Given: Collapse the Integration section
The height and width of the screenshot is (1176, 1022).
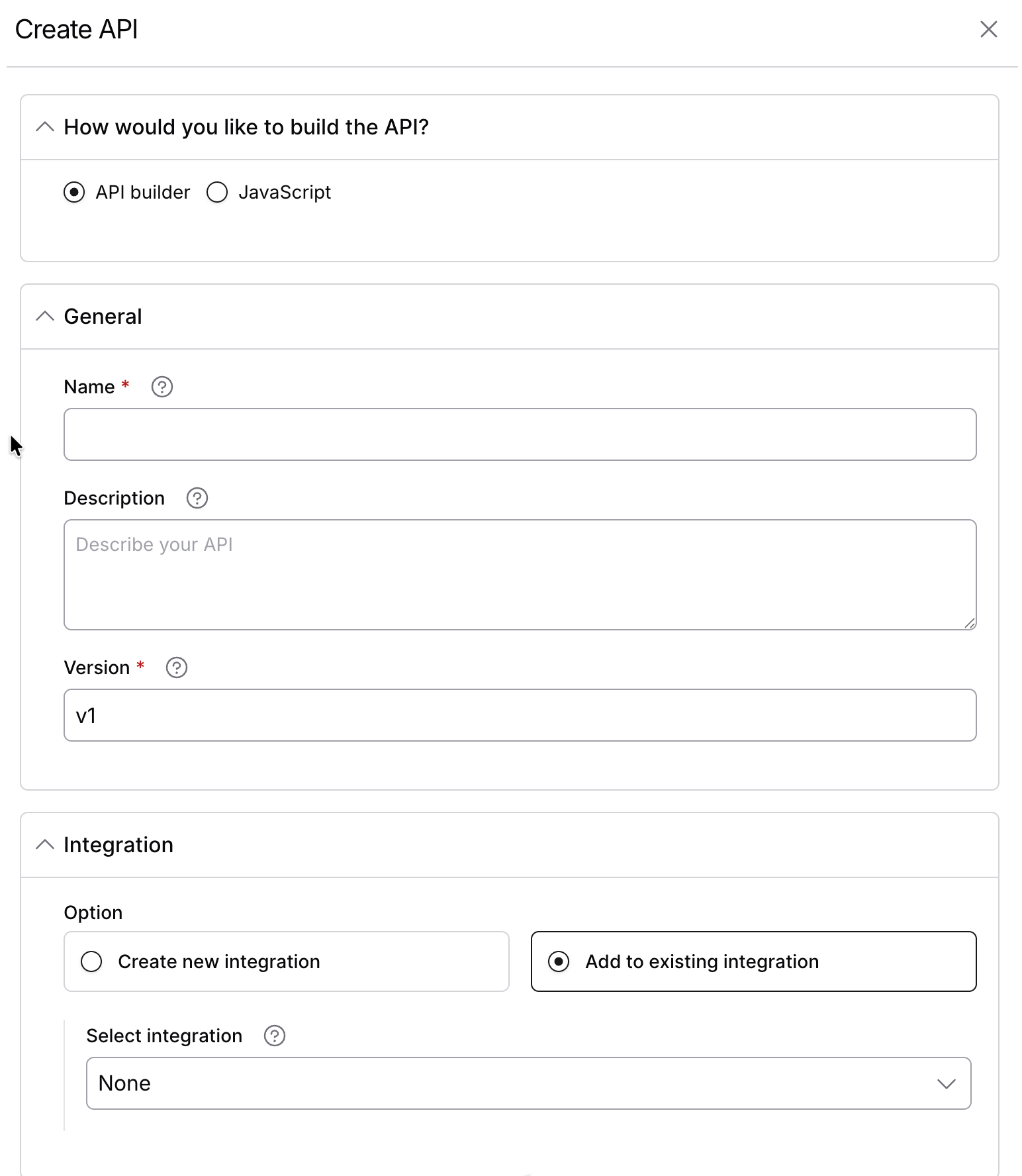Looking at the screenshot, I should pyautogui.click(x=44, y=844).
